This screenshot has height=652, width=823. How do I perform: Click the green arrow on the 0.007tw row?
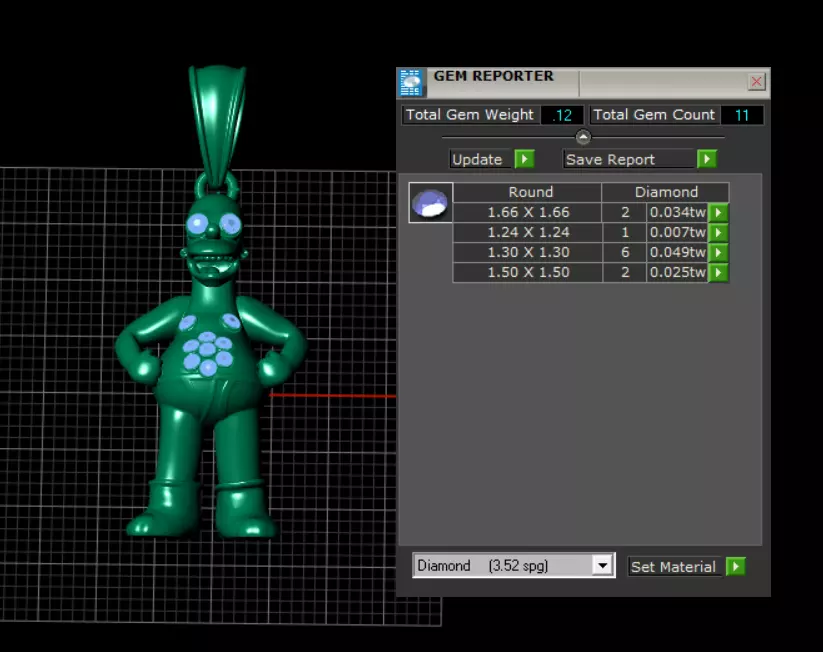coord(719,233)
